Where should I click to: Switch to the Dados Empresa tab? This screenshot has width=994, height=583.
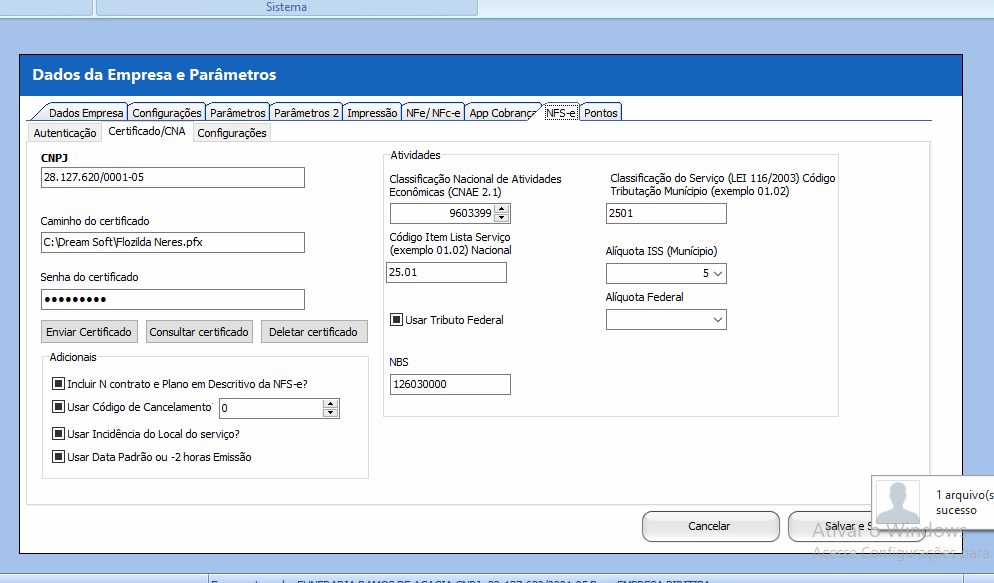[x=85, y=113]
